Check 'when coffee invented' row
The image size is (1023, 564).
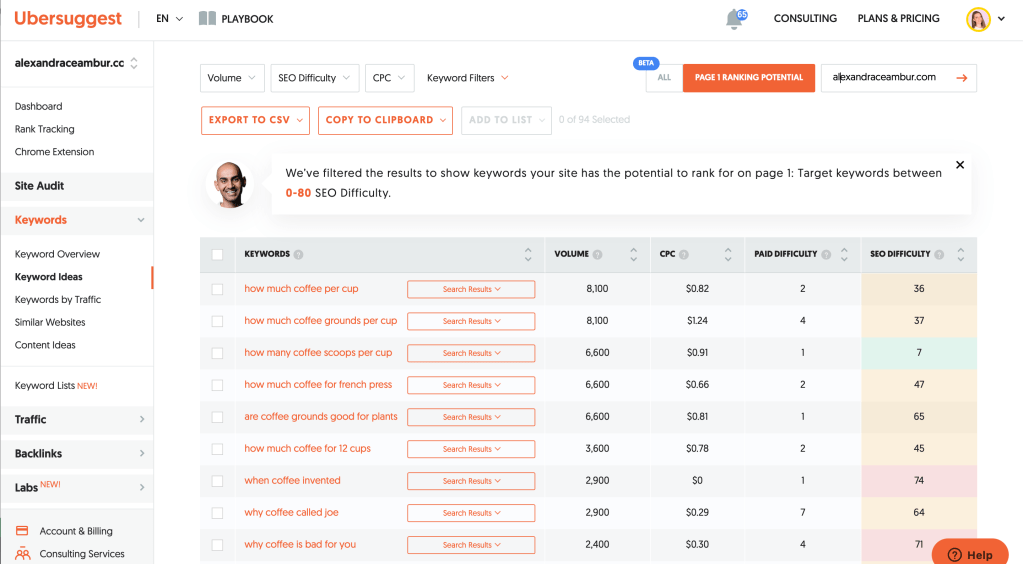217,481
